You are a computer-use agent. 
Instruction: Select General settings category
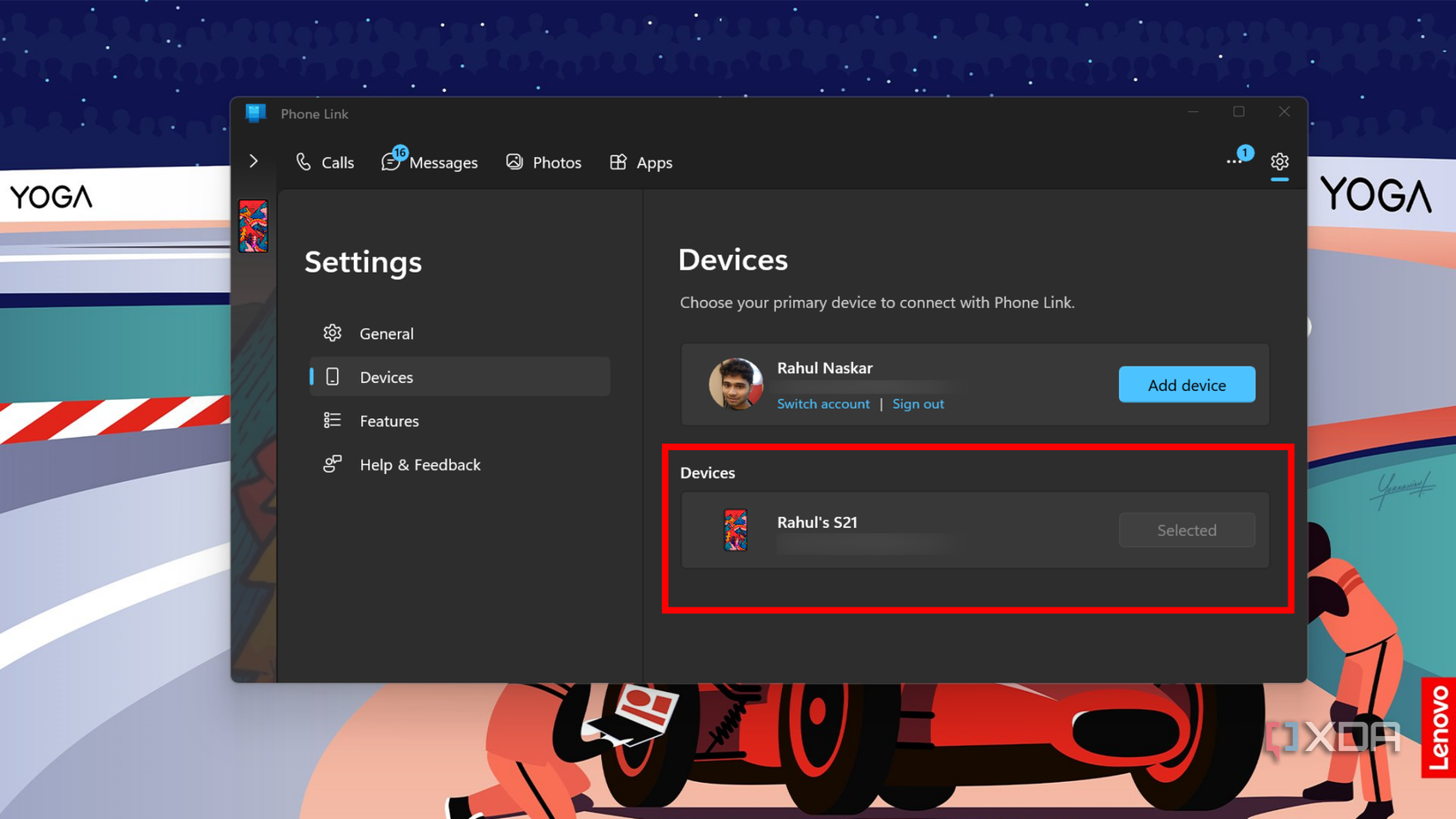coord(386,334)
